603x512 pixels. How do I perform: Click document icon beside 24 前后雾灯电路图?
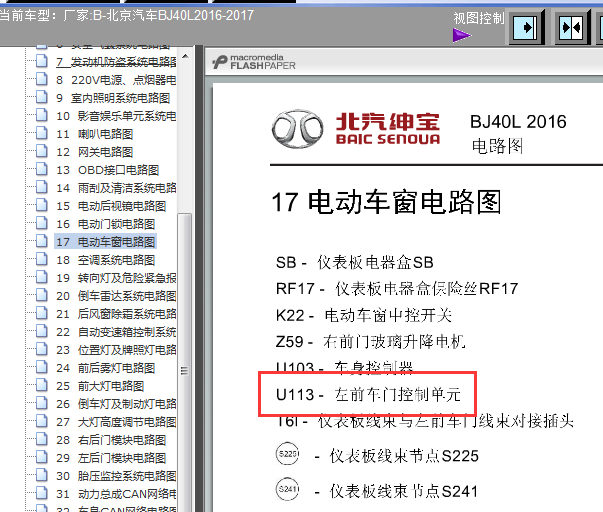click(42, 367)
